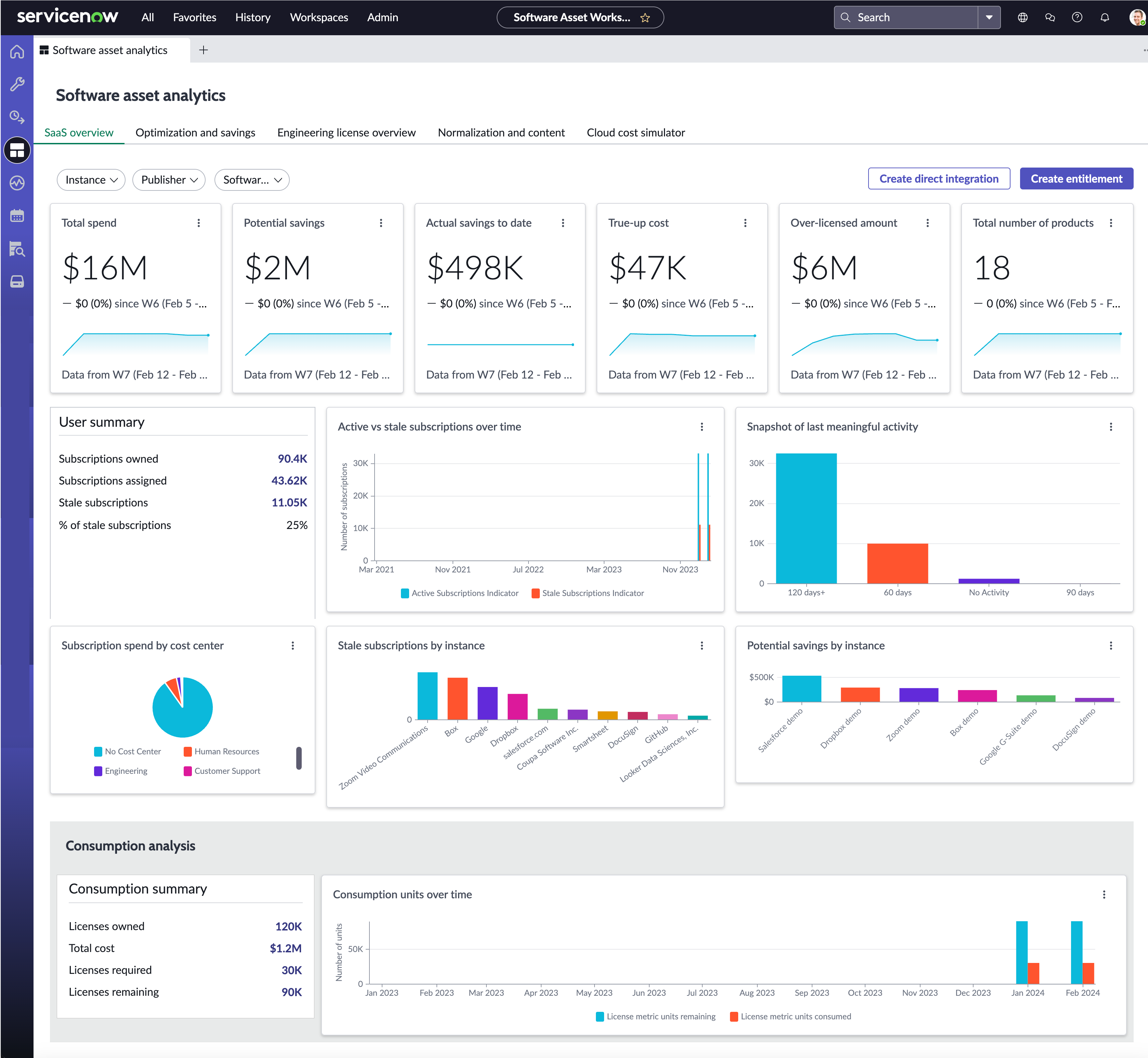Click the No Cost Center color swatch

(98, 752)
